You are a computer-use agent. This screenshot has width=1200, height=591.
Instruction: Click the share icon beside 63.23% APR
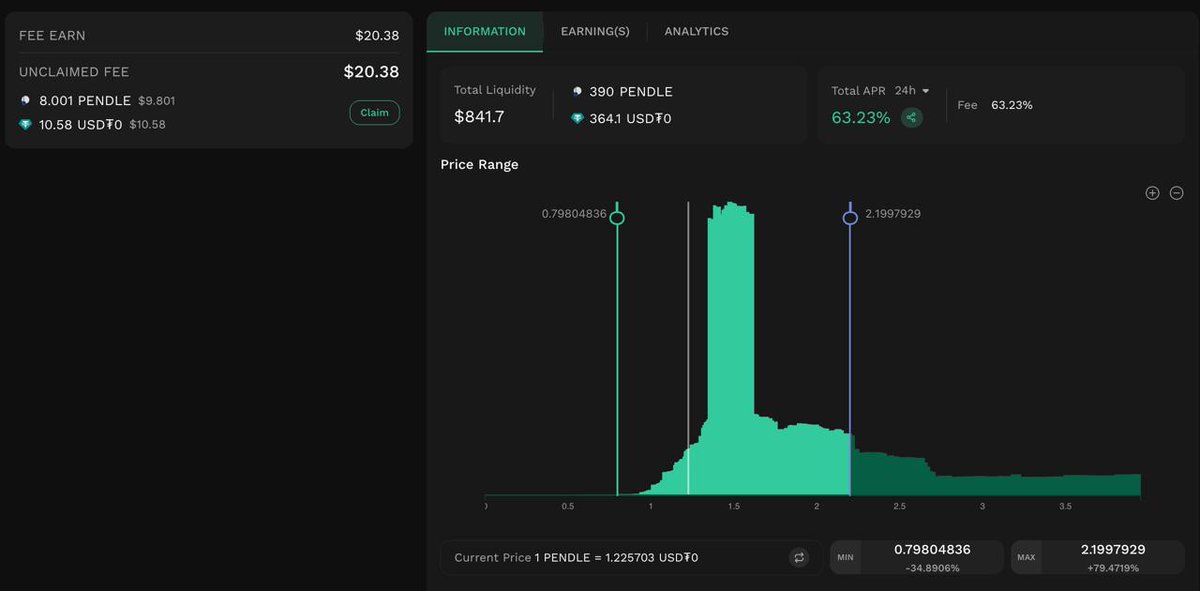pos(911,117)
